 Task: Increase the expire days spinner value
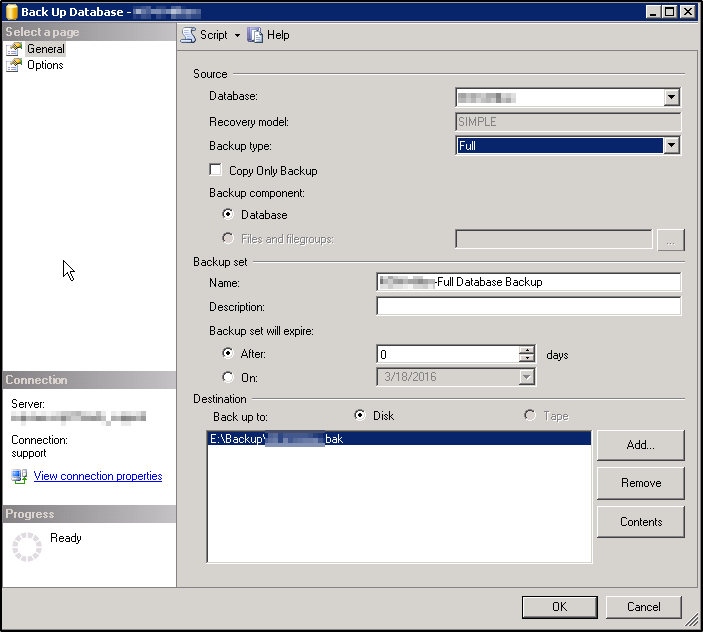point(527,350)
